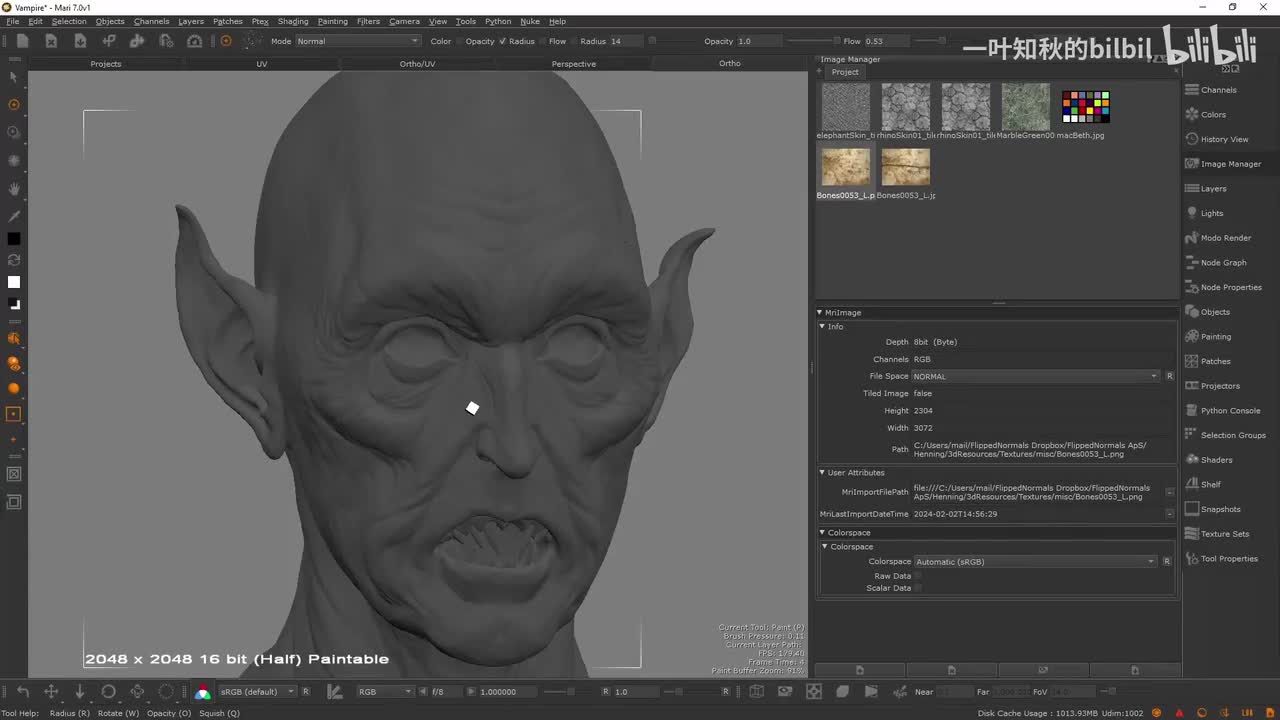The image size is (1280, 720).
Task: Open the brush Mode Normal dropdown
Action: point(357,41)
